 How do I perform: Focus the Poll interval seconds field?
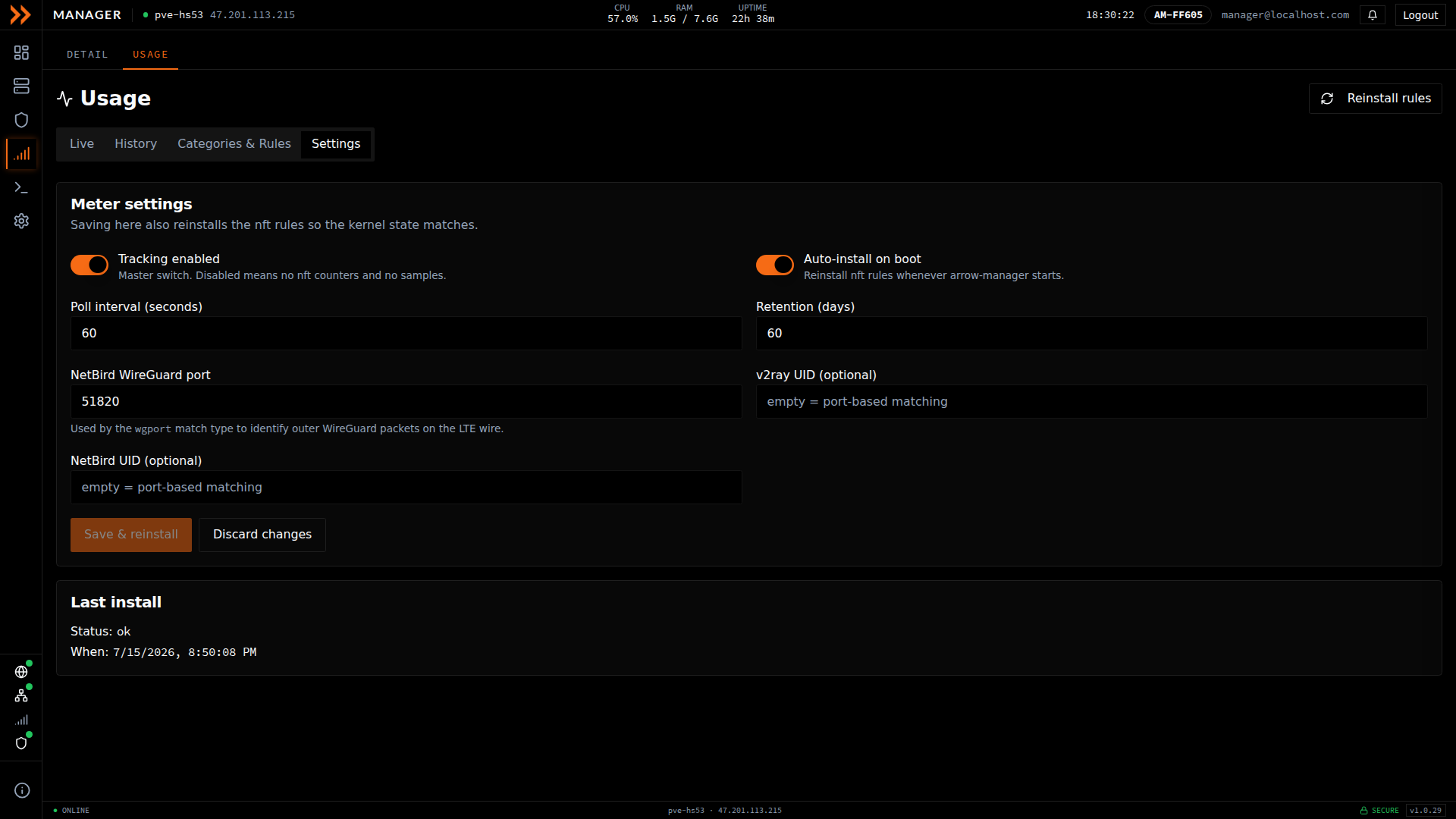pyautogui.click(x=406, y=334)
